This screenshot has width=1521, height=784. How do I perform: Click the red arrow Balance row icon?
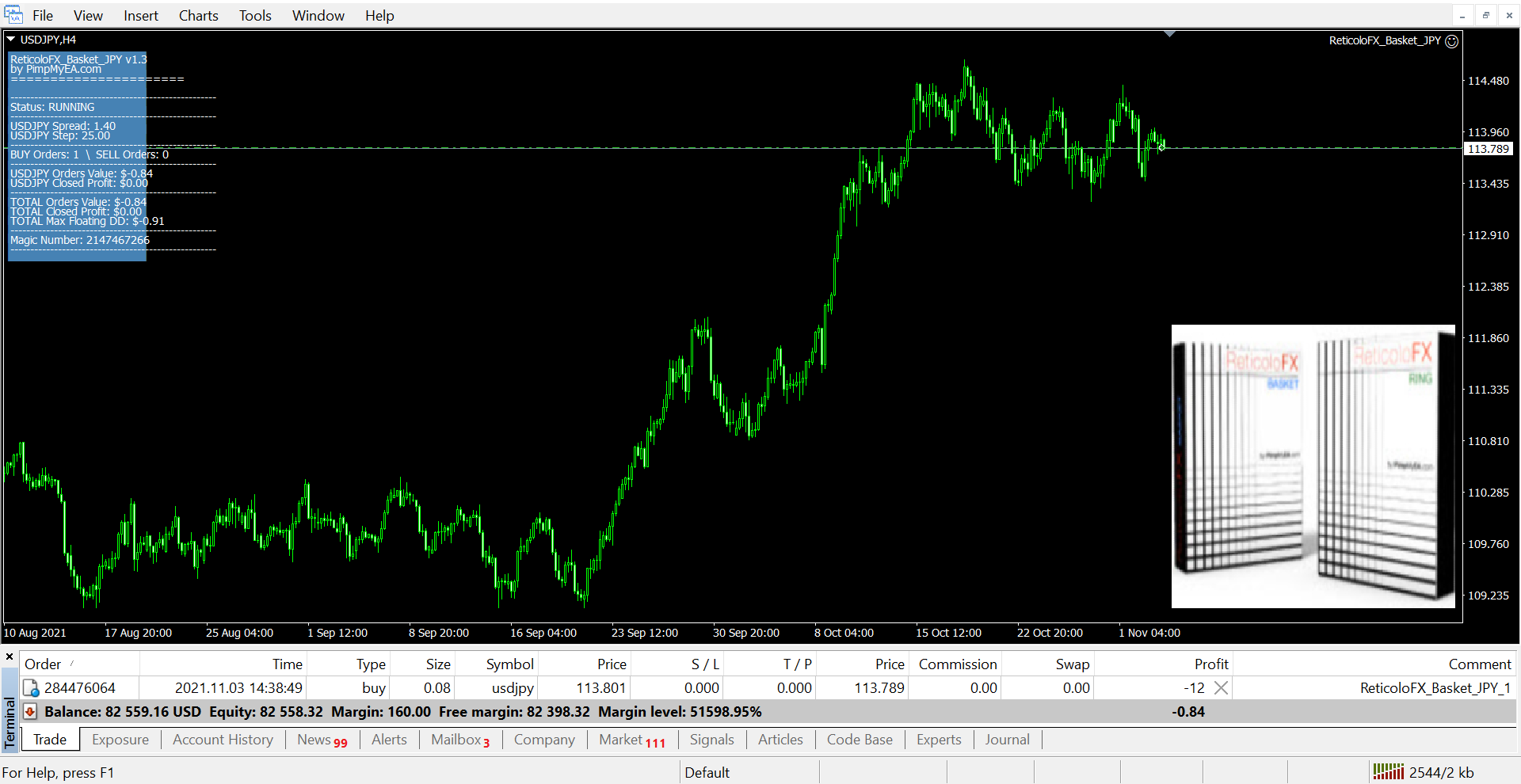point(30,712)
